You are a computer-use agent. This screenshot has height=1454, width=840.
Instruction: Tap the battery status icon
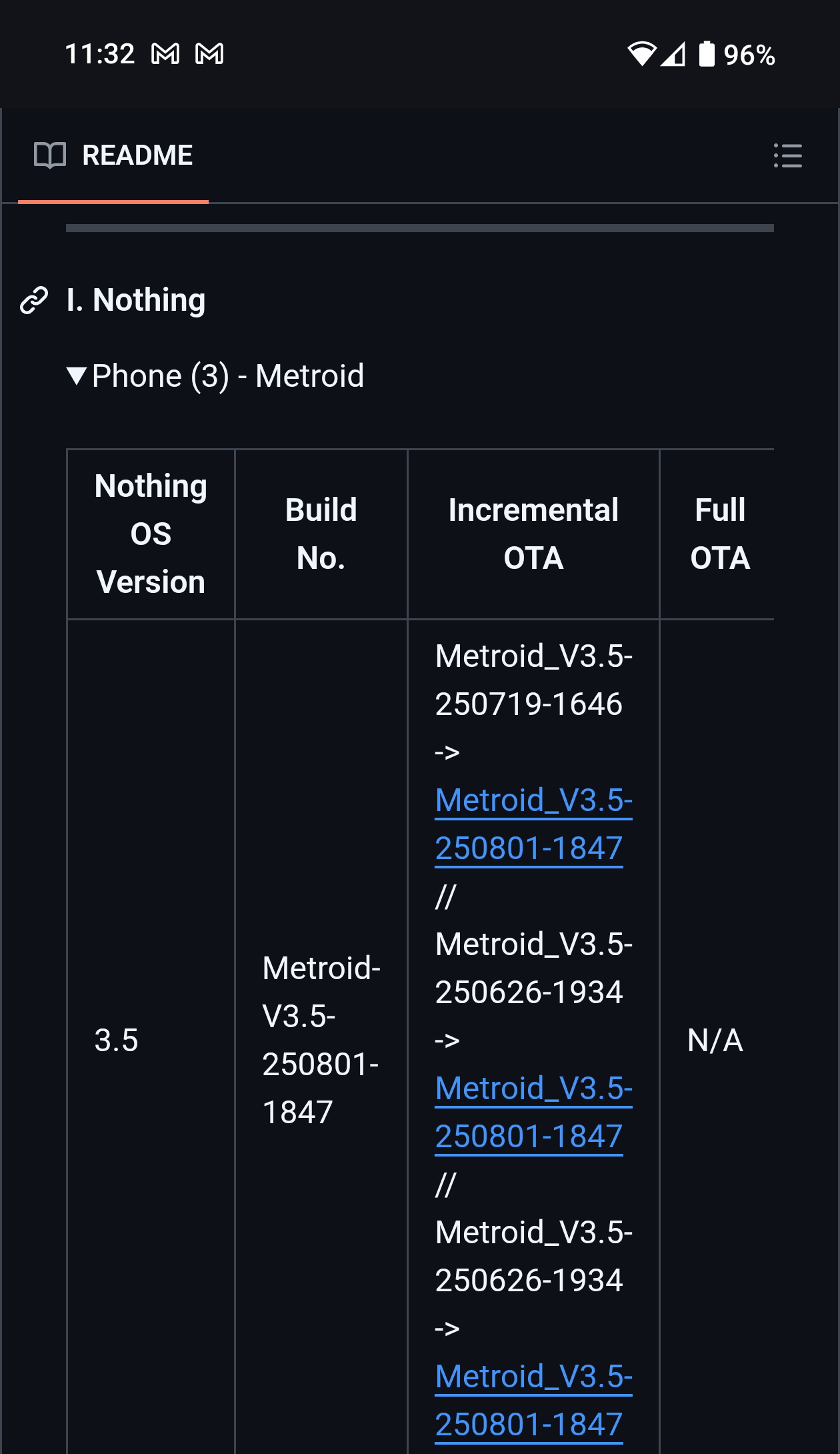(x=707, y=54)
